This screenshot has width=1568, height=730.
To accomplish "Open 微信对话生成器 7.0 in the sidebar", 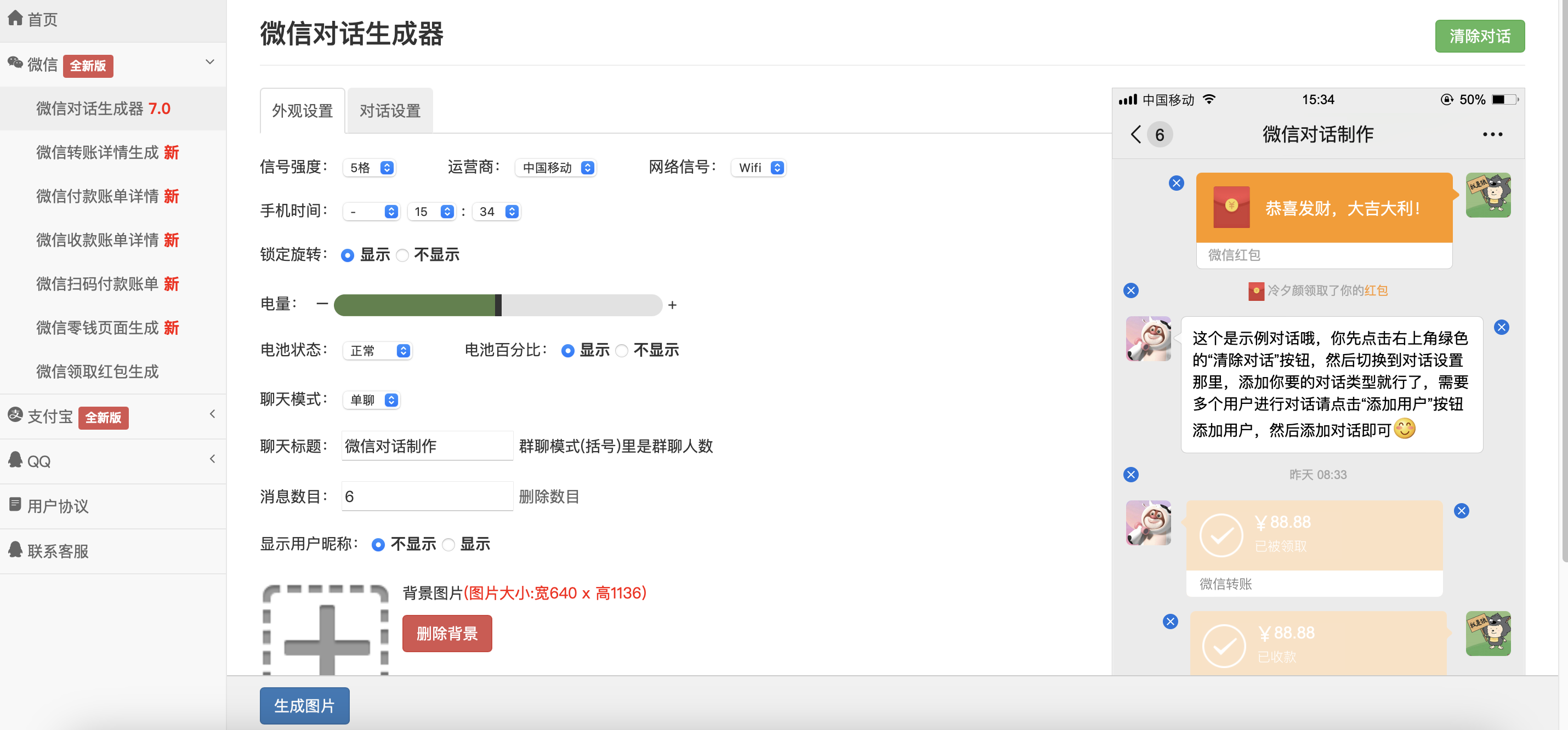I will coord(104,109).
